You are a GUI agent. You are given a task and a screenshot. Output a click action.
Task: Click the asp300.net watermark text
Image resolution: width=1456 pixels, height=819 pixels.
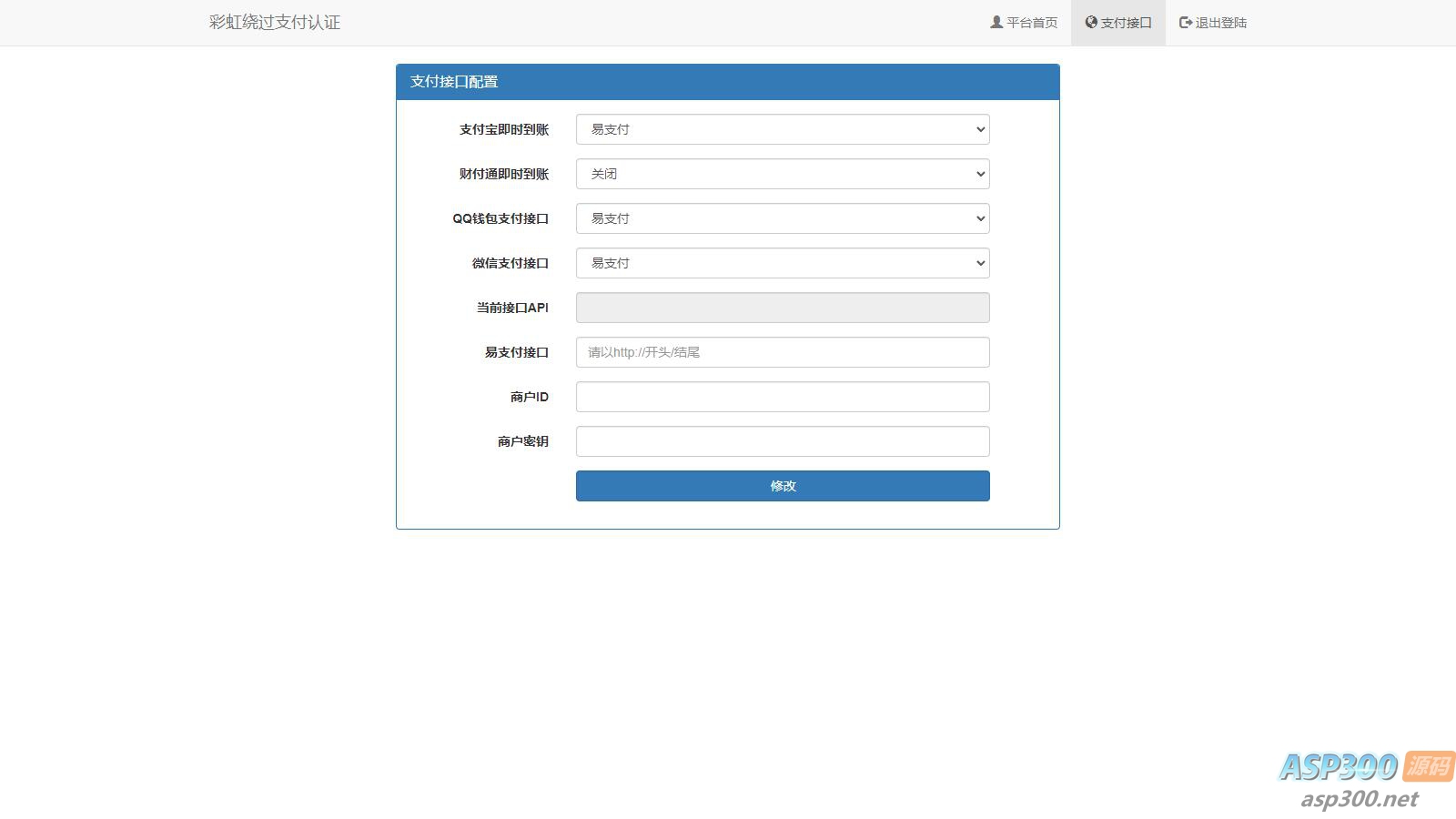(1359, 799)
